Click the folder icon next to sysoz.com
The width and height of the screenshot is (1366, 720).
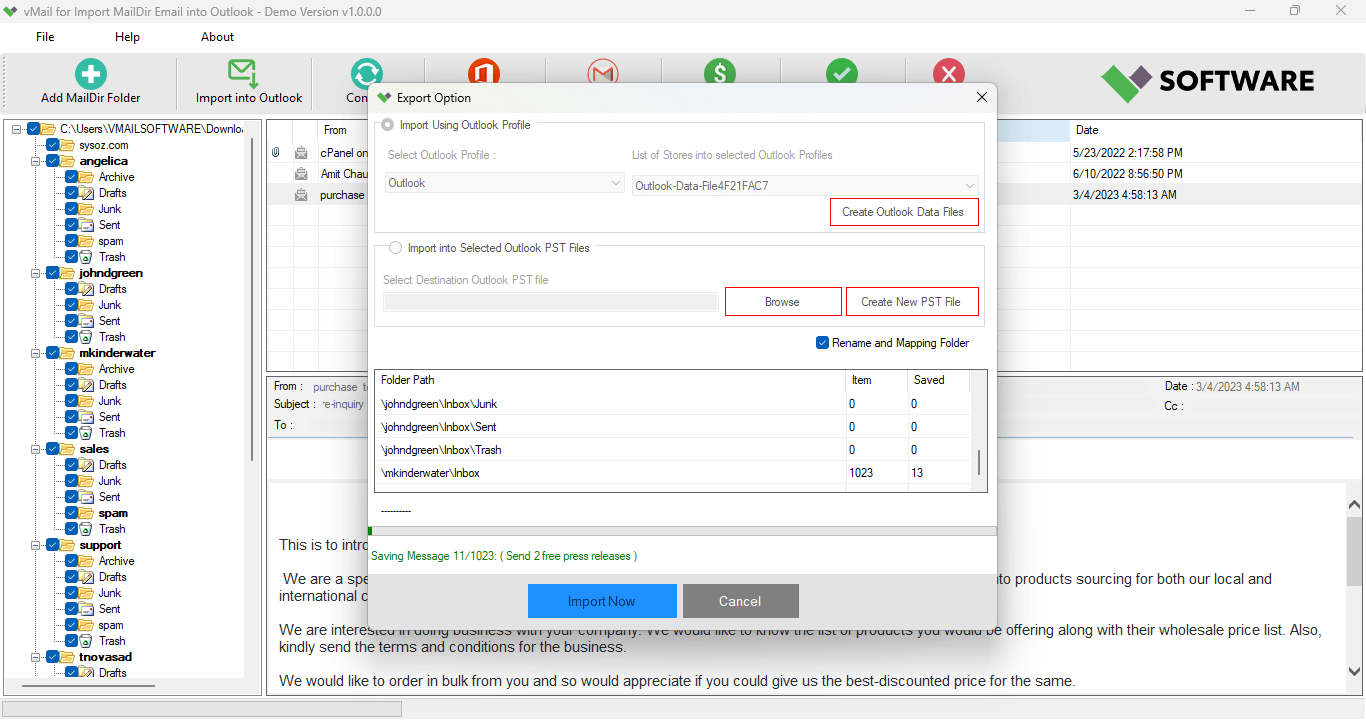(68, 145)
